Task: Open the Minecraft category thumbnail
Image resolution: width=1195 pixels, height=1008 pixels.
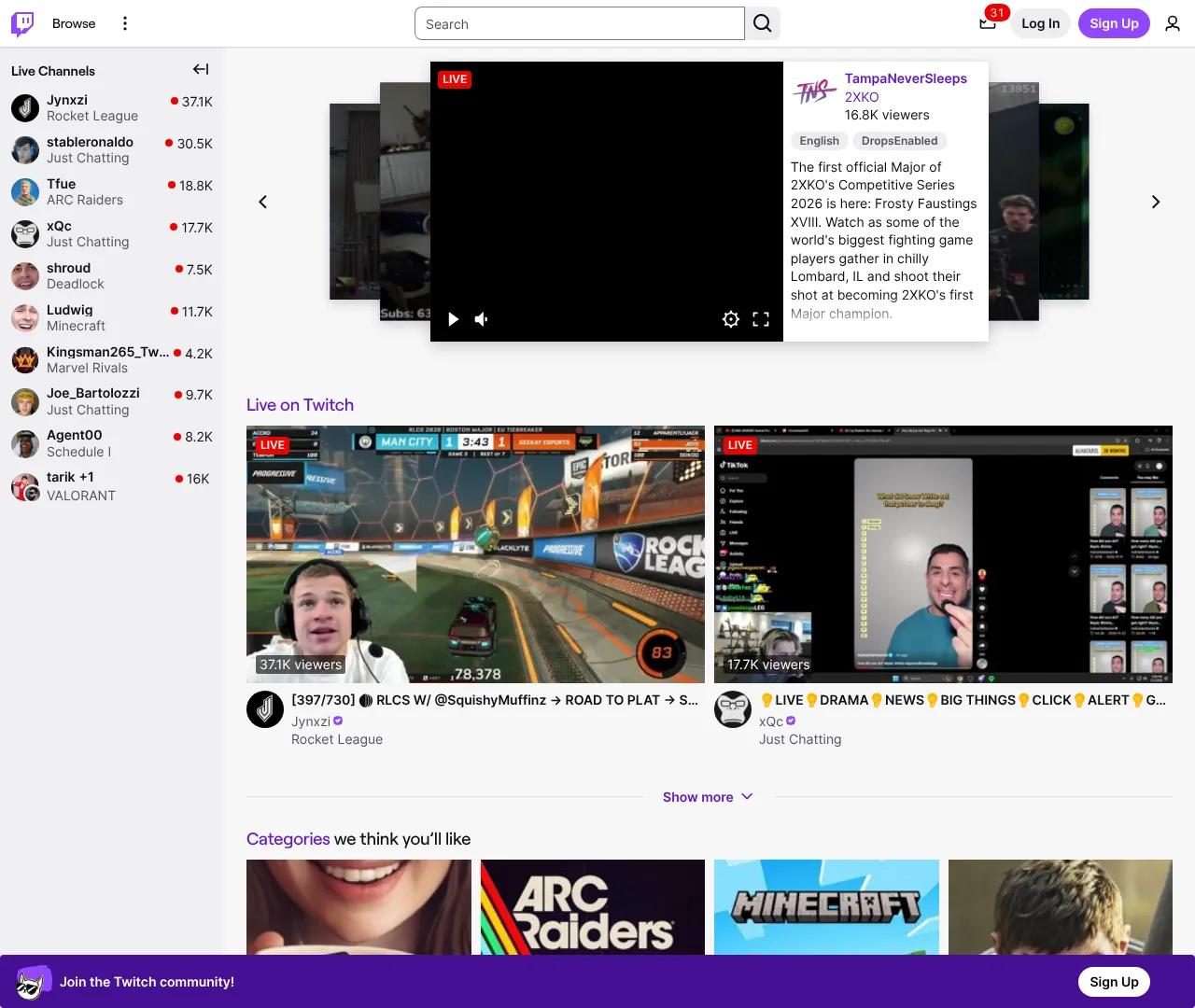Action: point(825,906)
